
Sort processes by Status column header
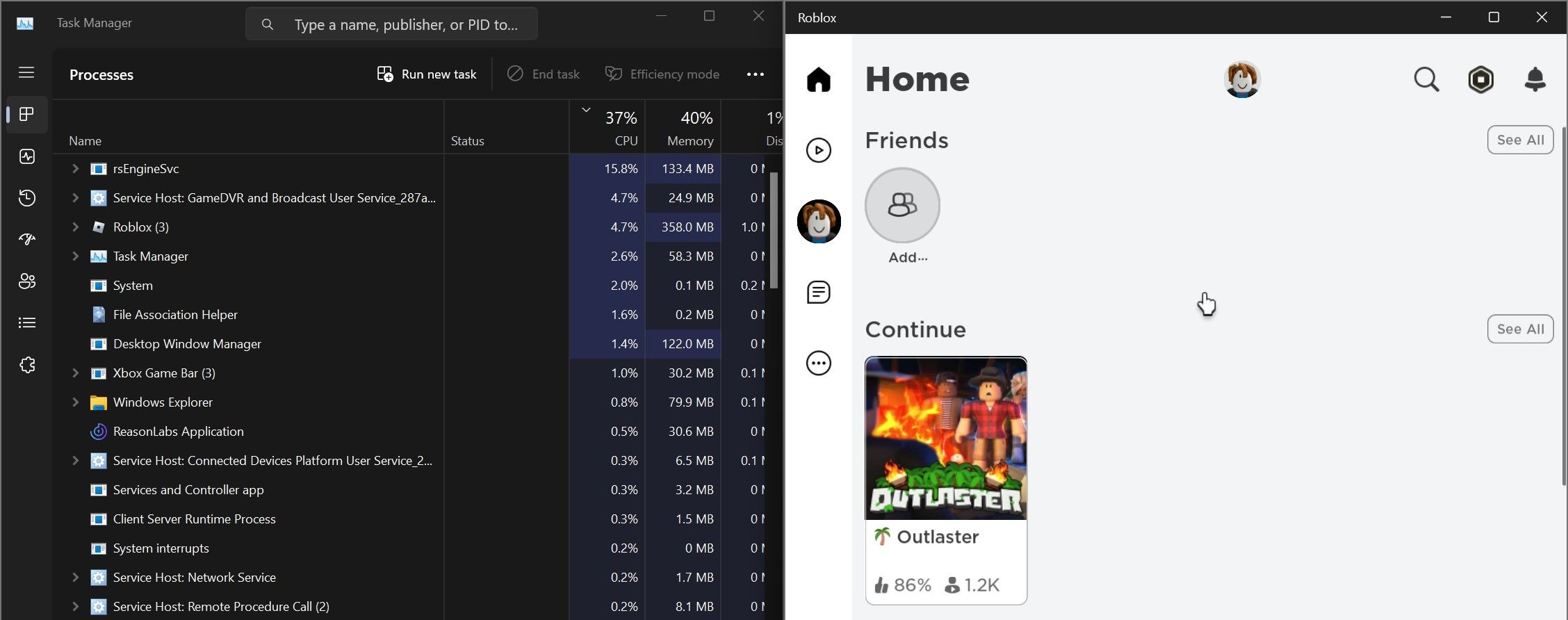(x=507, y=127)
